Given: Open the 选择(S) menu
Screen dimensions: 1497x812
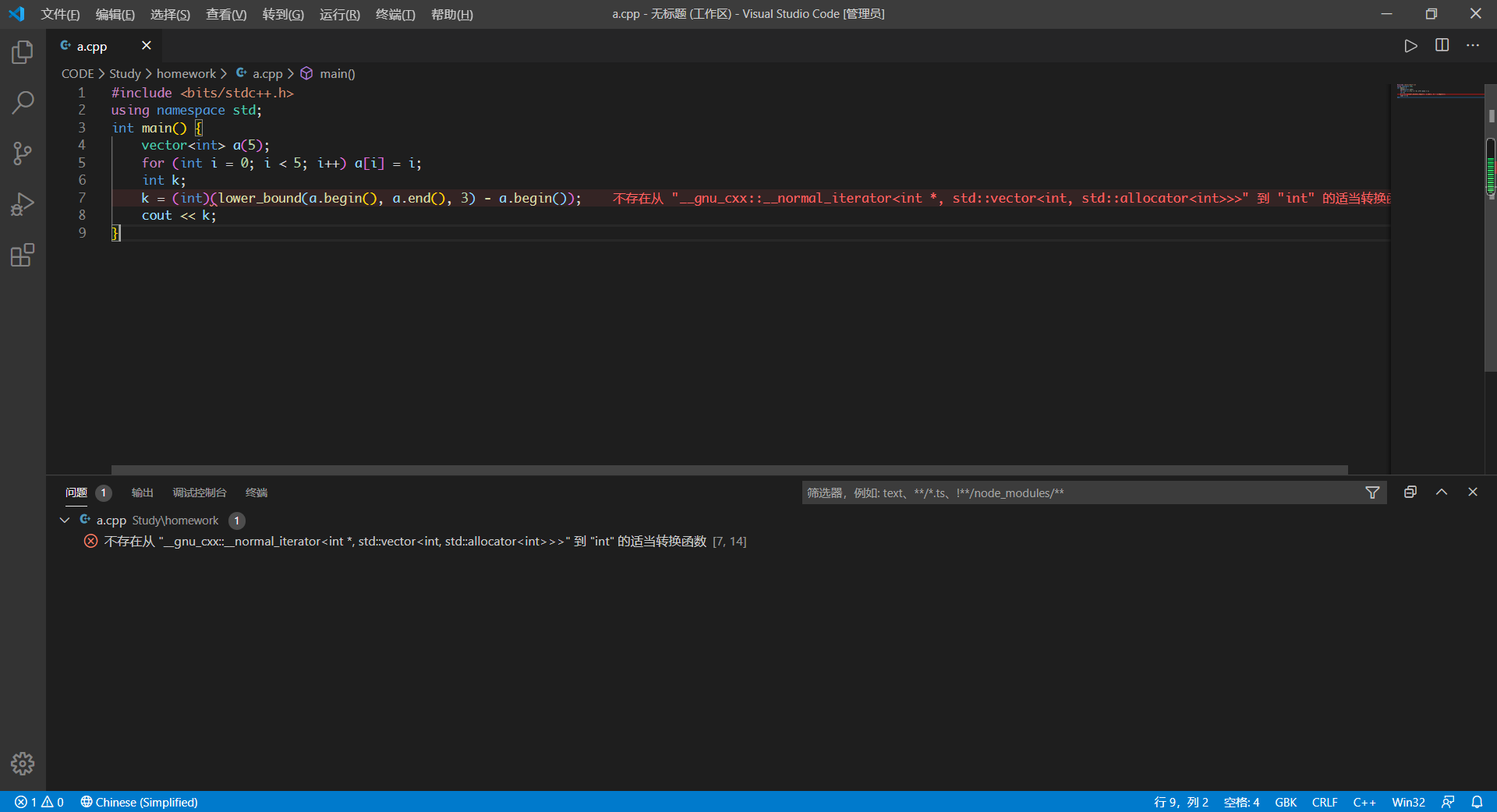Looking at the screenshot, I should pos(170,14).
